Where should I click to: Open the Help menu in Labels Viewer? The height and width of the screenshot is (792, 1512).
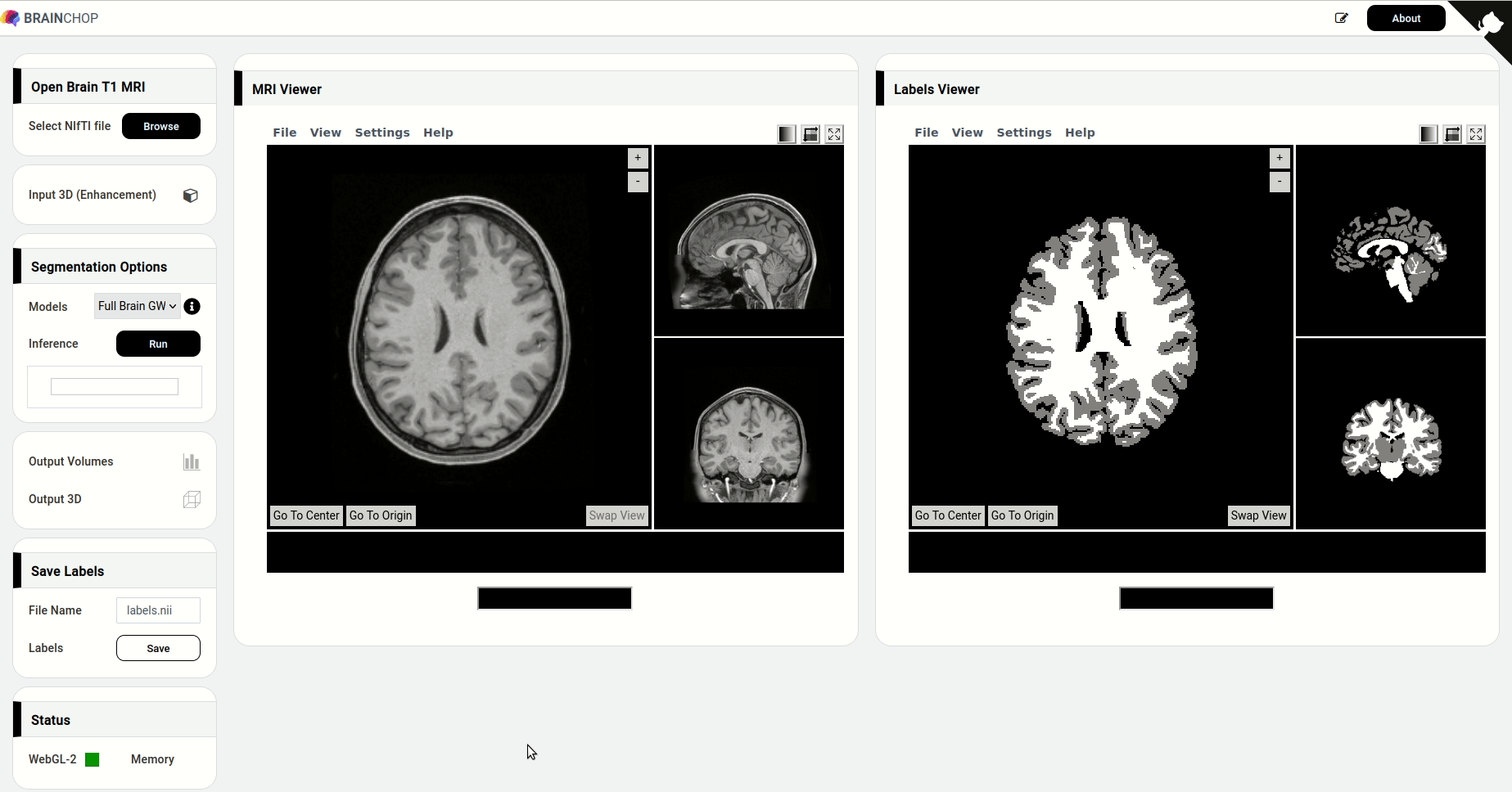(1080, 133)
